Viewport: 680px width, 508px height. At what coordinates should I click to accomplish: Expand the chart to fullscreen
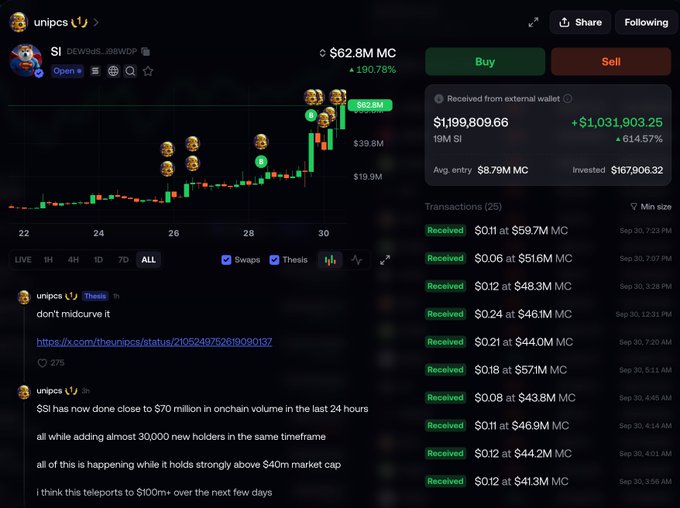tap(385, 260)
